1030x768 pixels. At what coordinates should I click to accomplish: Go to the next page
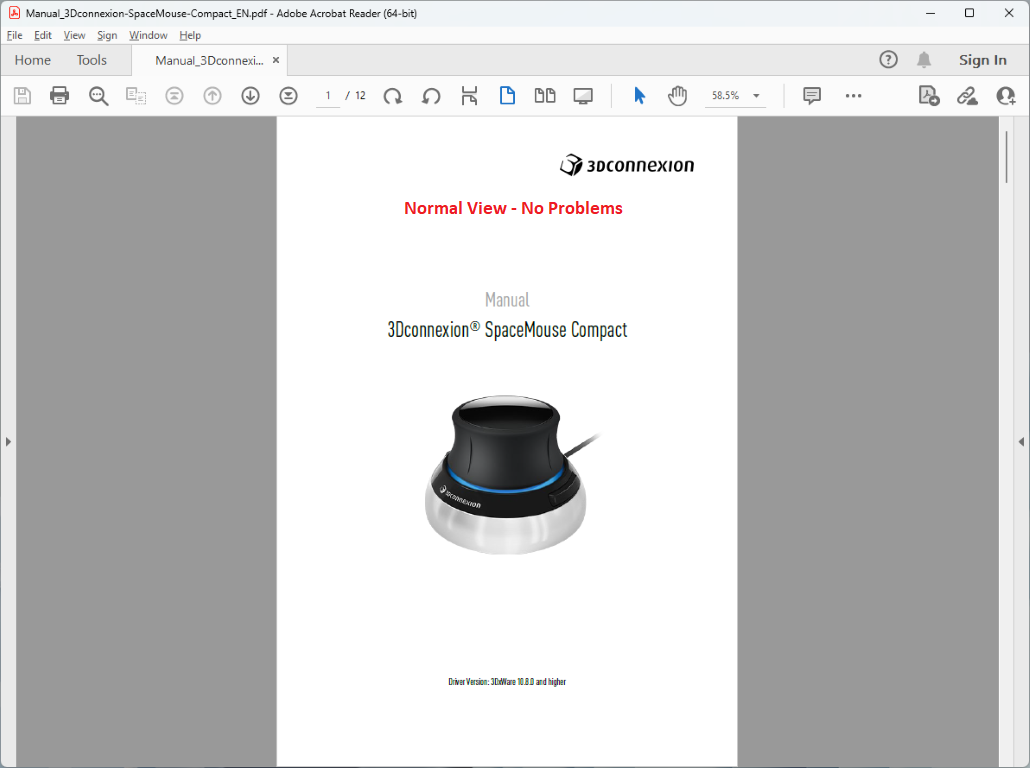pos(250,95)
